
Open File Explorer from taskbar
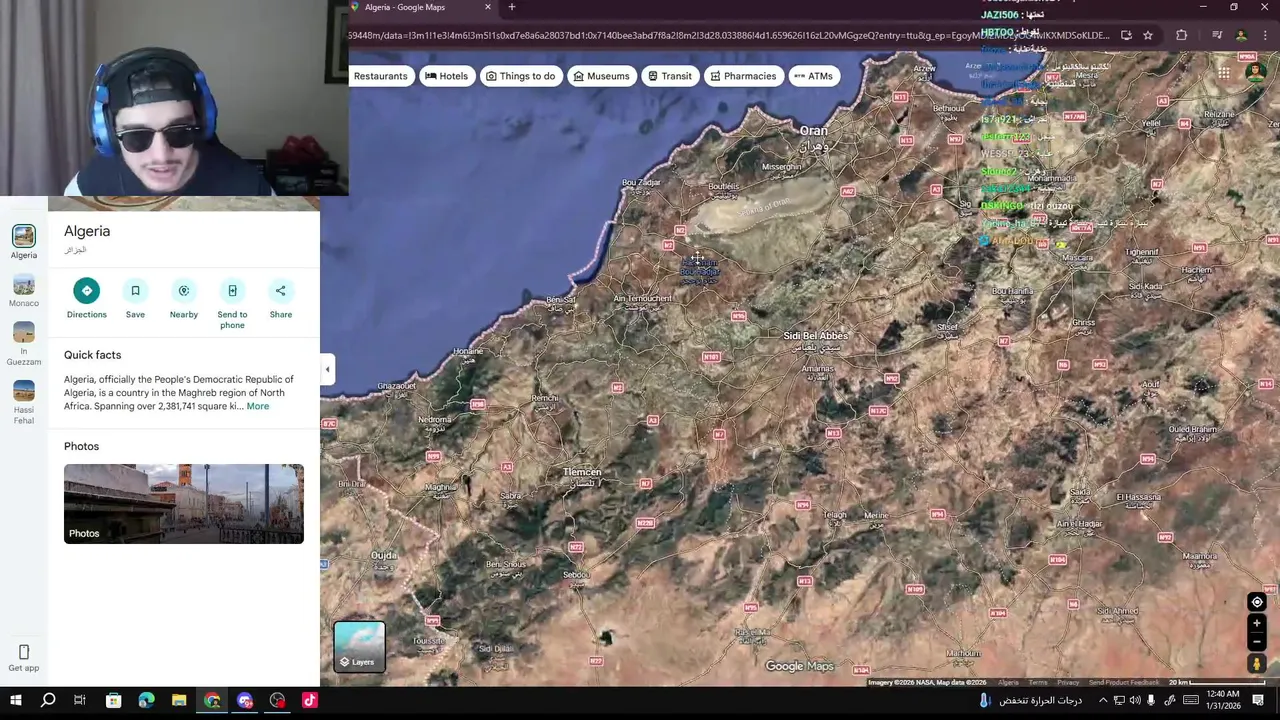pos(179,700)
